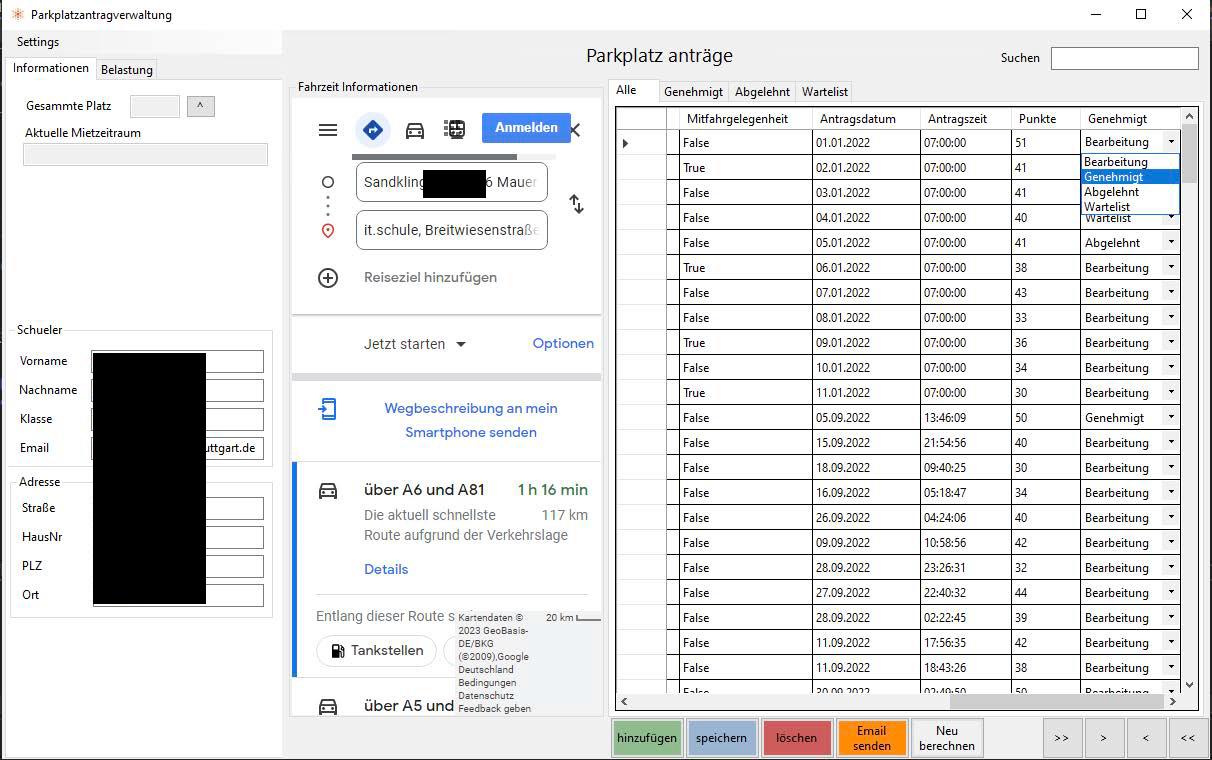This screenshot has height=760, width=1212.
Task: Click the highlighted directions route icon
Action: click(x=373, y=129)
